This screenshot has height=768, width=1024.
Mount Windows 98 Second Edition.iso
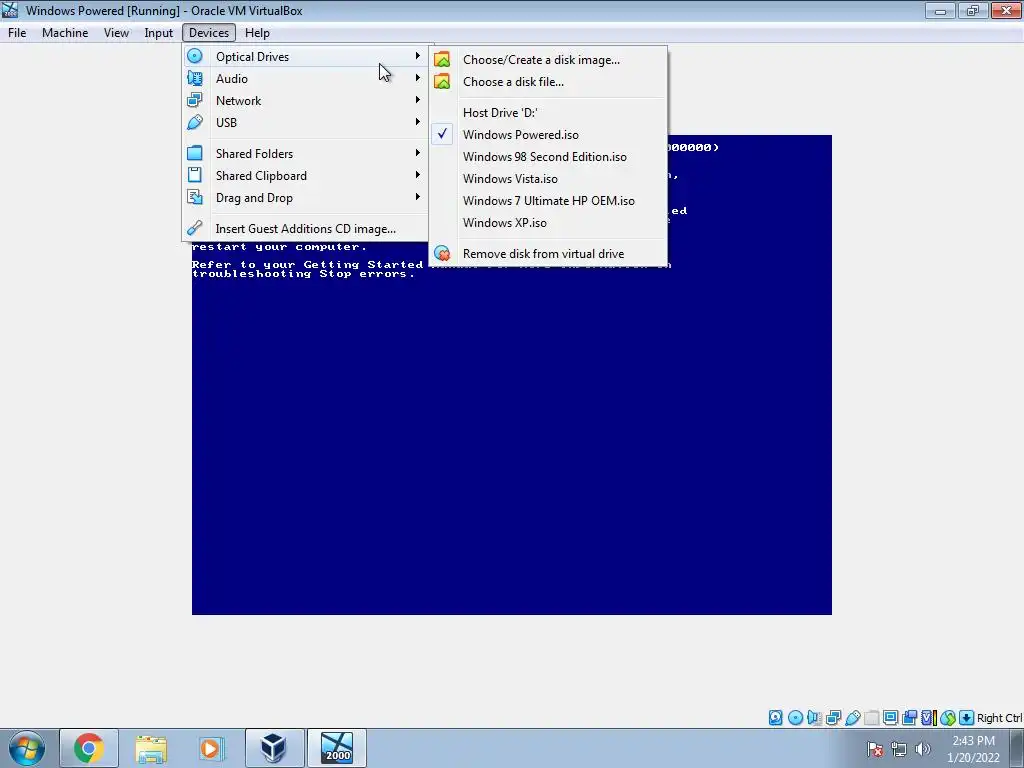[x=549, y=157]
